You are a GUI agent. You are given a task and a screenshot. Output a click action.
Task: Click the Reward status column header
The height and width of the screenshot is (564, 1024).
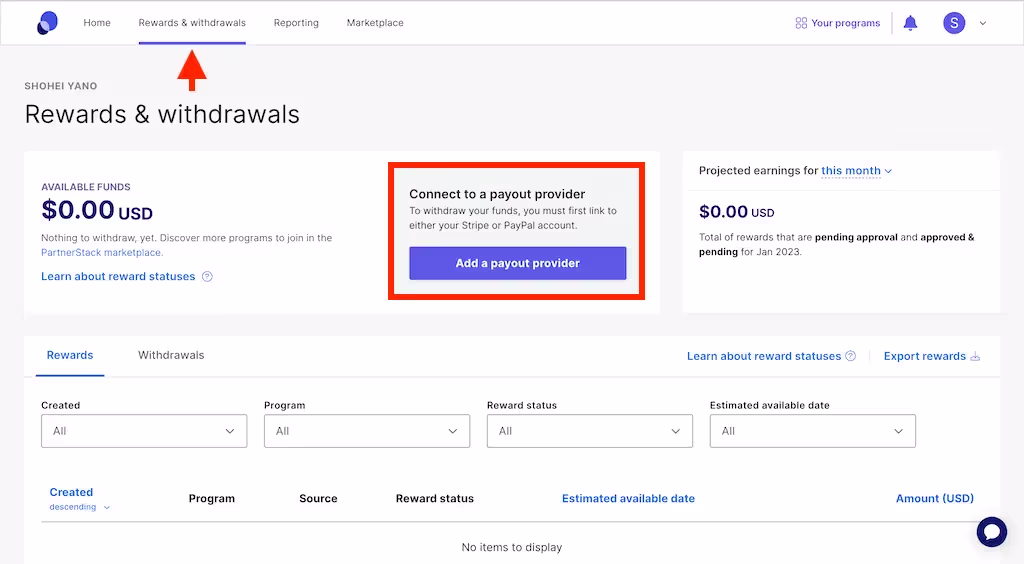435,498
